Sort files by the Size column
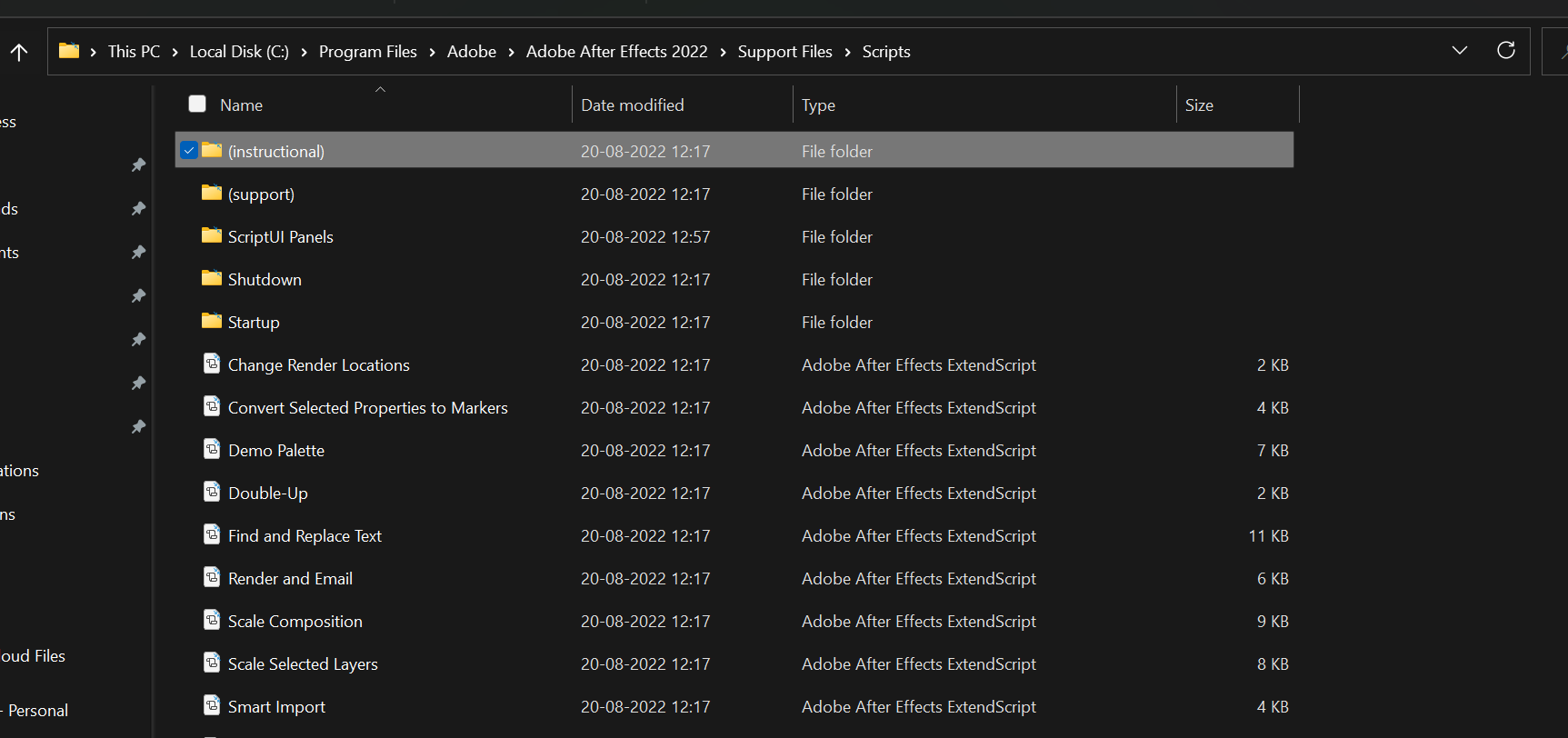Image resolution: width=1568 pixels, height=738 pixels. (1198, 105)
